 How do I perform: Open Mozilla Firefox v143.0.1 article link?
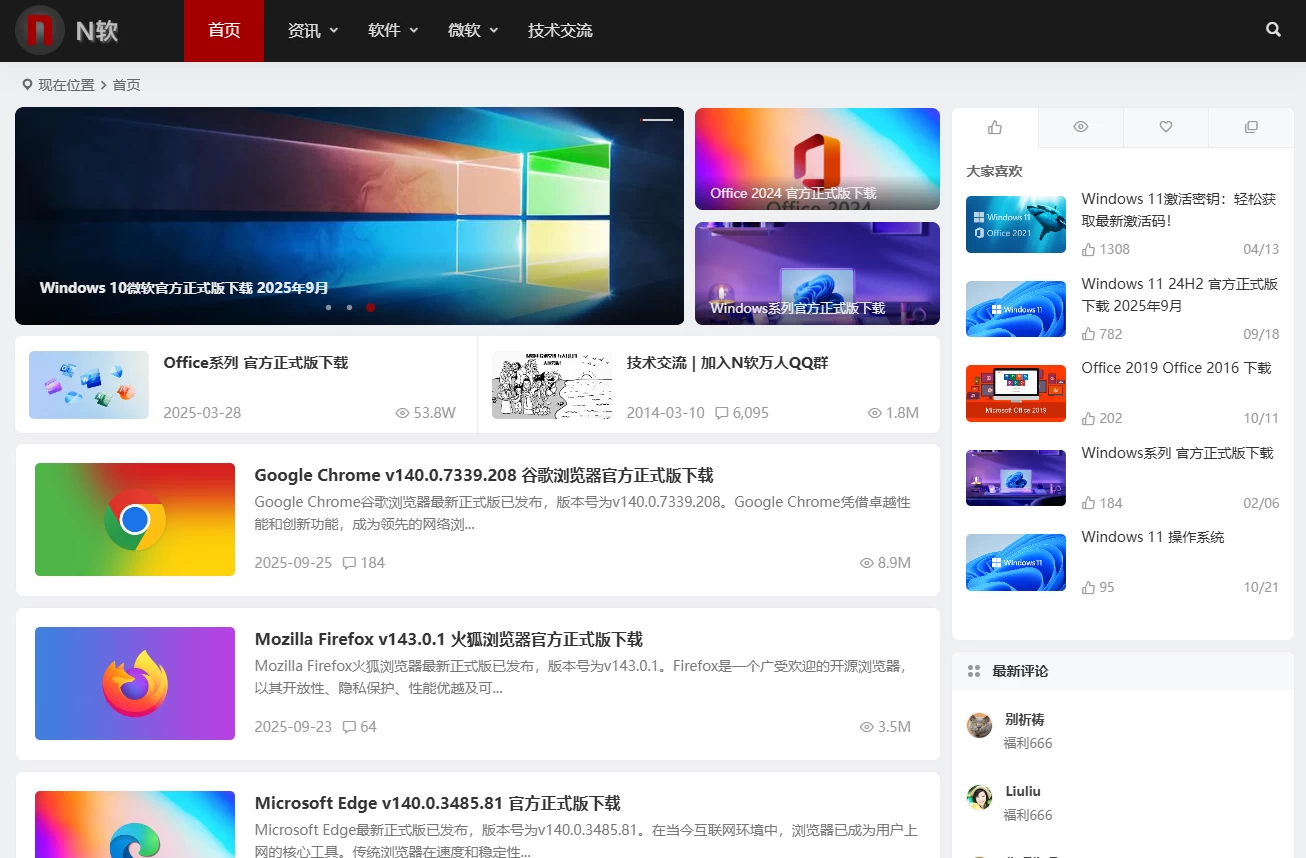448,639
